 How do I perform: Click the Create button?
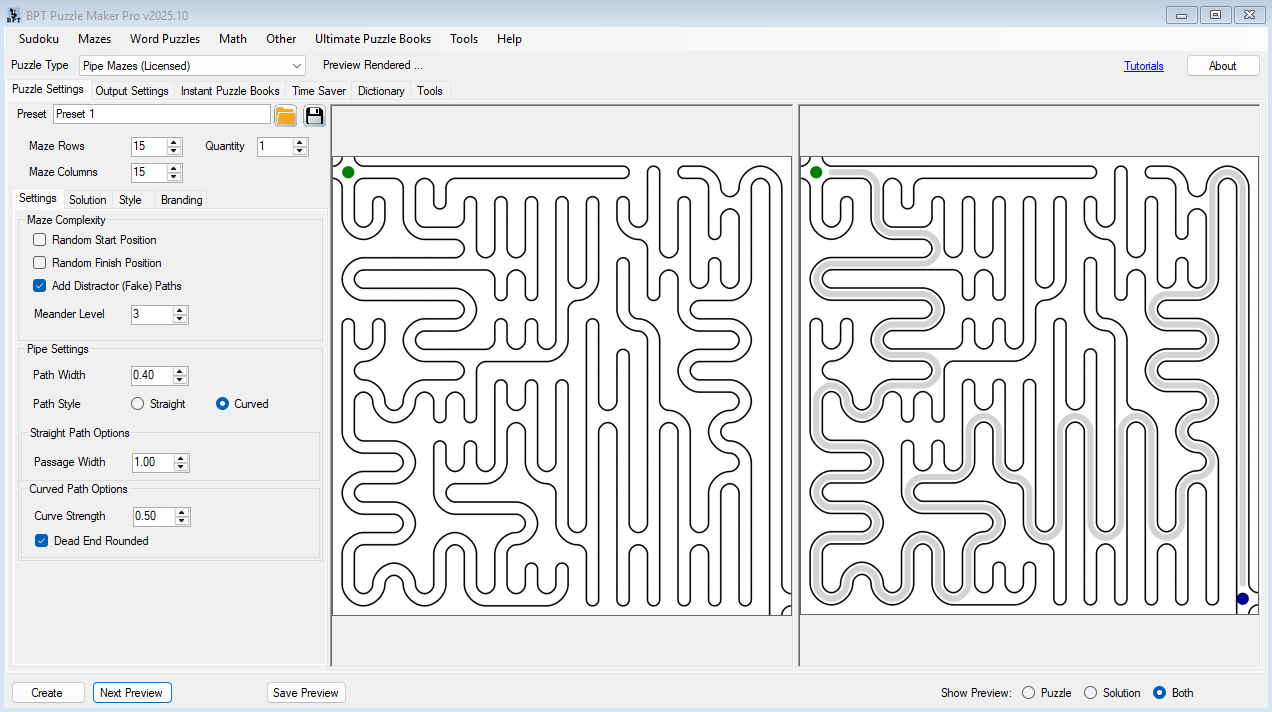point(47,692)
